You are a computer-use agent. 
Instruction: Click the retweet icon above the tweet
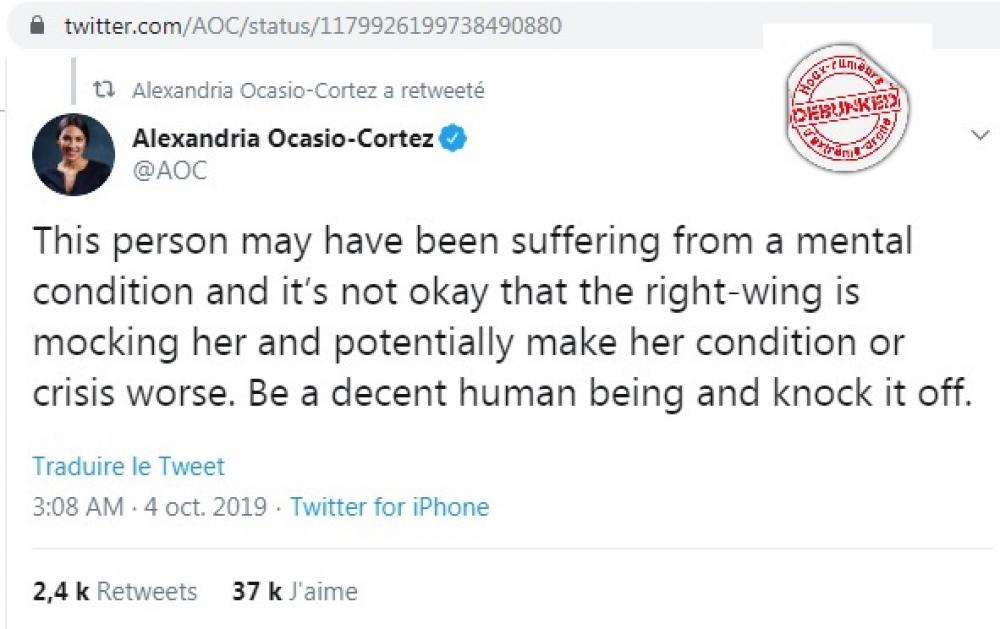(103, 89)
